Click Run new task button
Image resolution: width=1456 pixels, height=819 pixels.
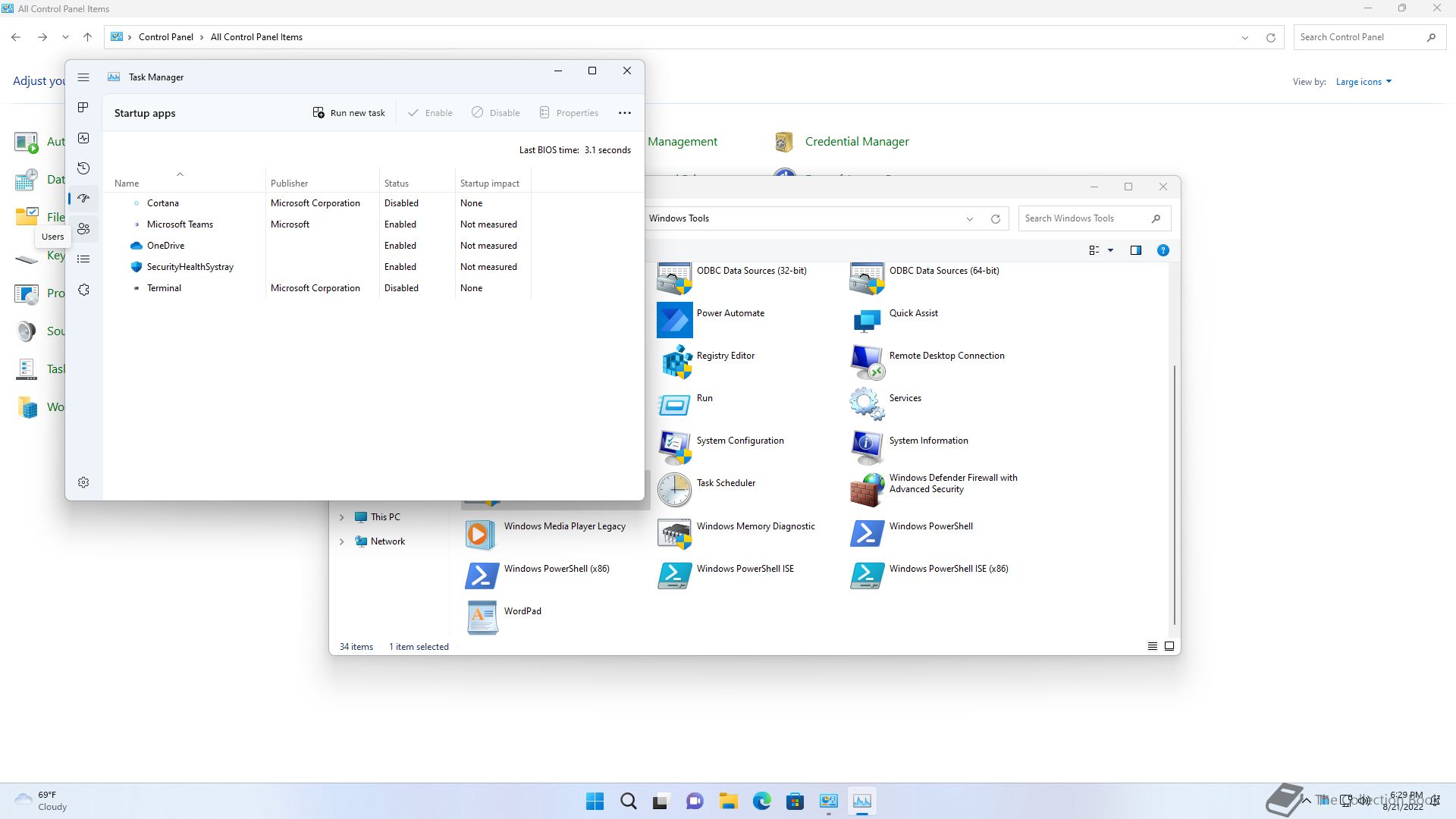click(349, 113)
